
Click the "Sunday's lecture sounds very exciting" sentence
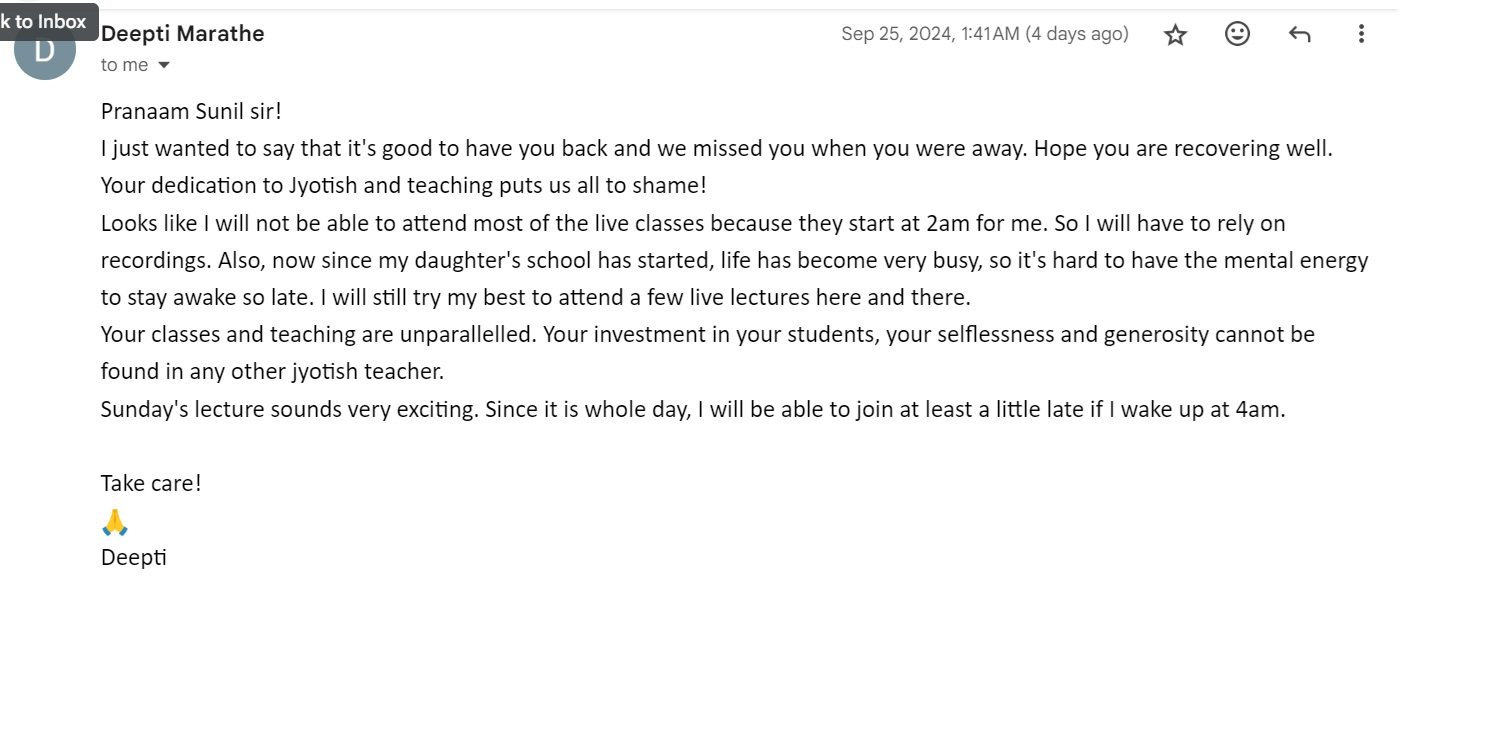click(290, 409)
